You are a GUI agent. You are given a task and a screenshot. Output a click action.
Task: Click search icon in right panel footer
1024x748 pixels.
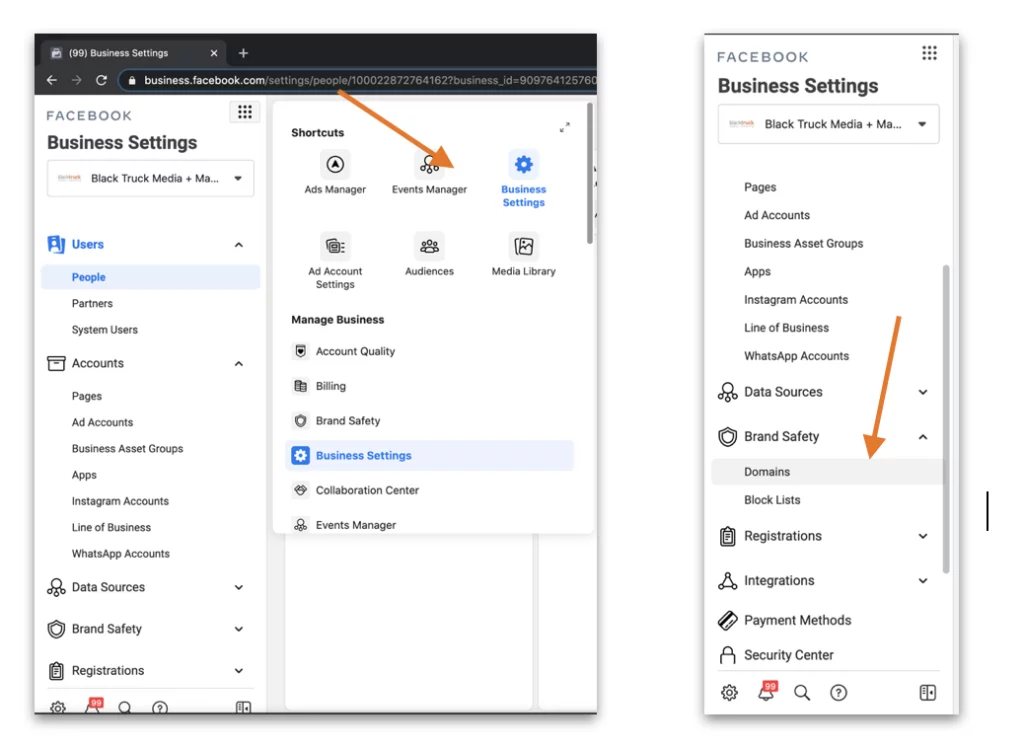(x=802, y=692)
